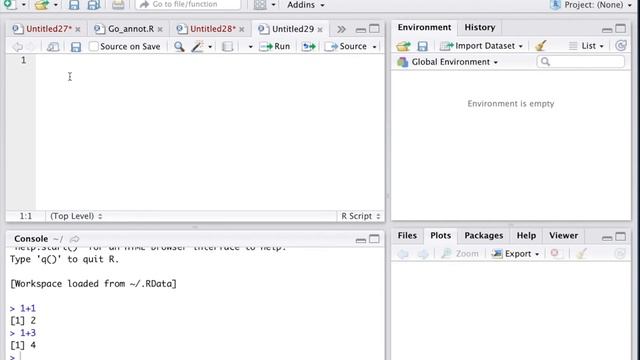Focus the Go to file/function field
This screenshot has width=640, height=360.
188,4
